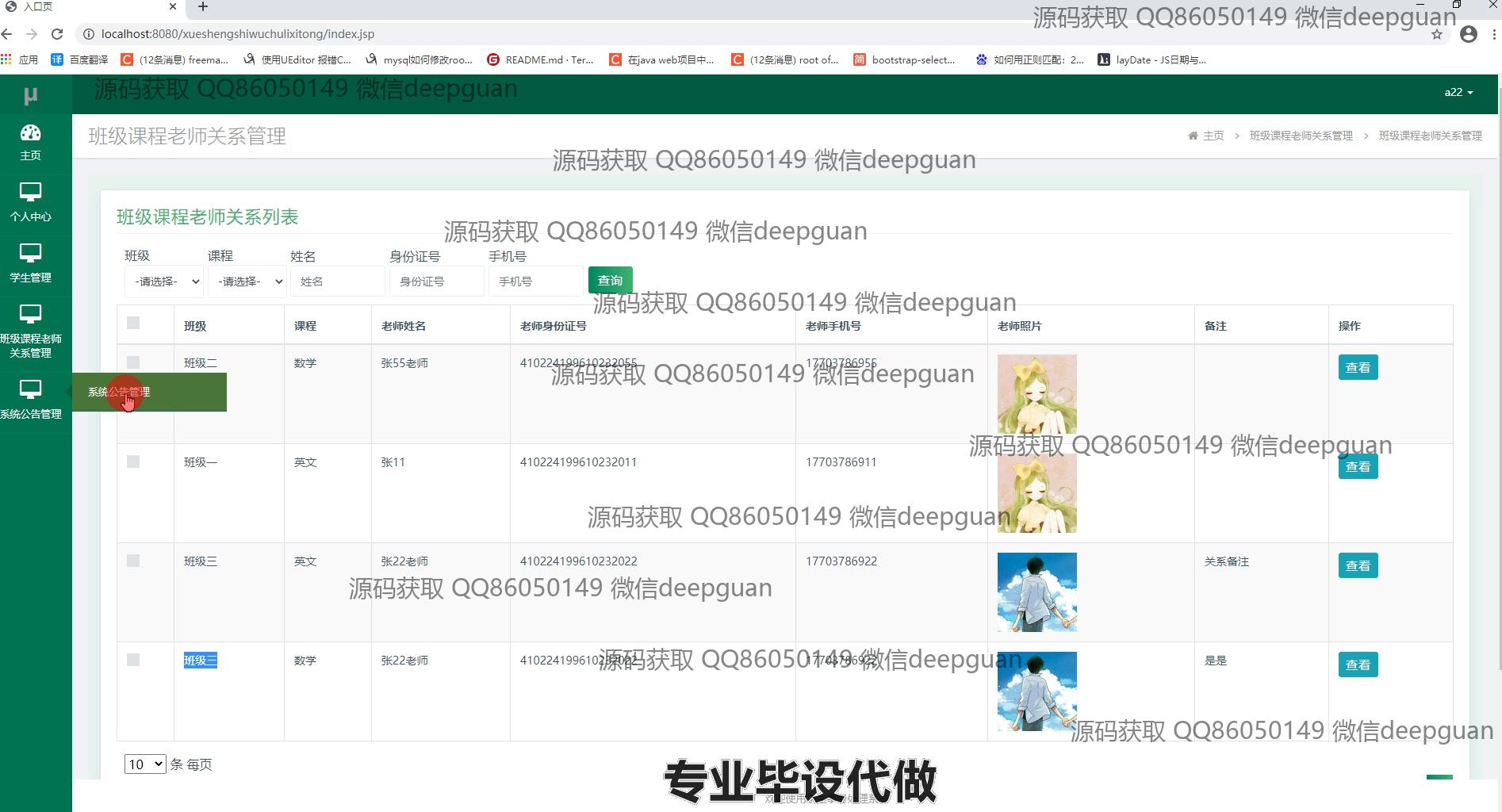The height and width of the screenshot is (812, 1502).
Task: Change rows-per-page dropdown showing 10
Action: pyautogui.click(x=144, y=764)
